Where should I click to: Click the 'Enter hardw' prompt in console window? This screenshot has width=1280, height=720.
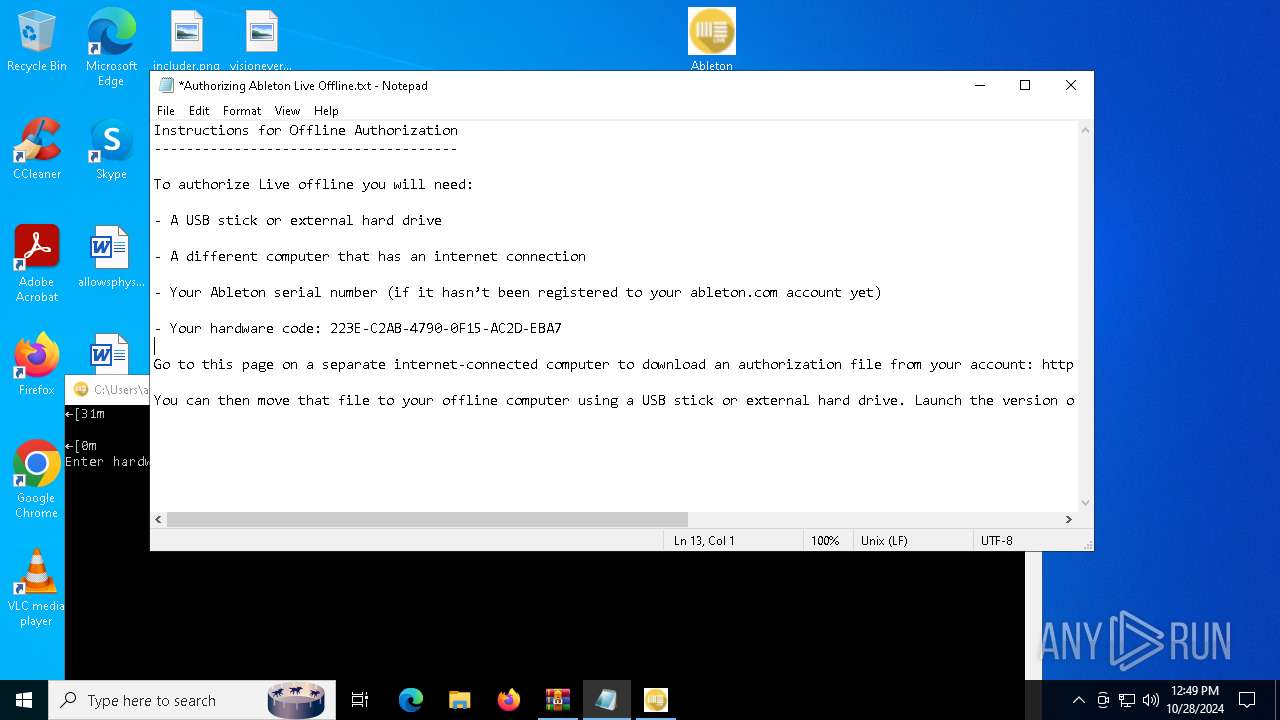click(107, 462)
